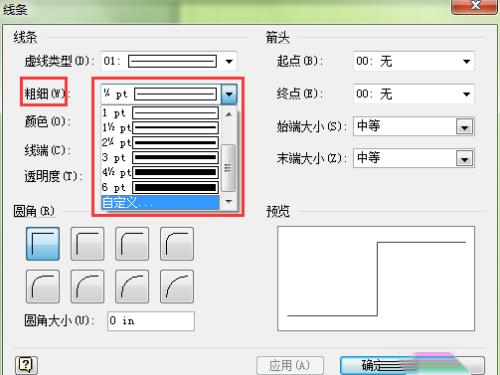Select the square (no rounding) corner style

tap(43, 244)
